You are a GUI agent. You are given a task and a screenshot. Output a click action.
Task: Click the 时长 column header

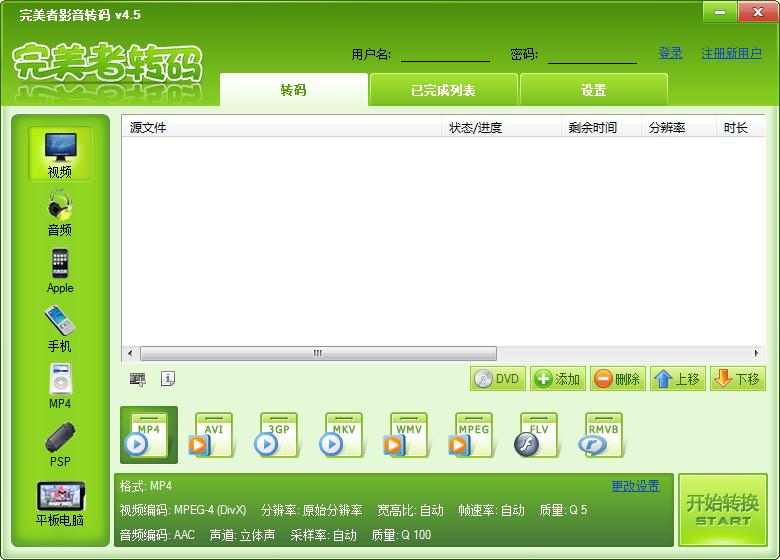pos(741,128)
